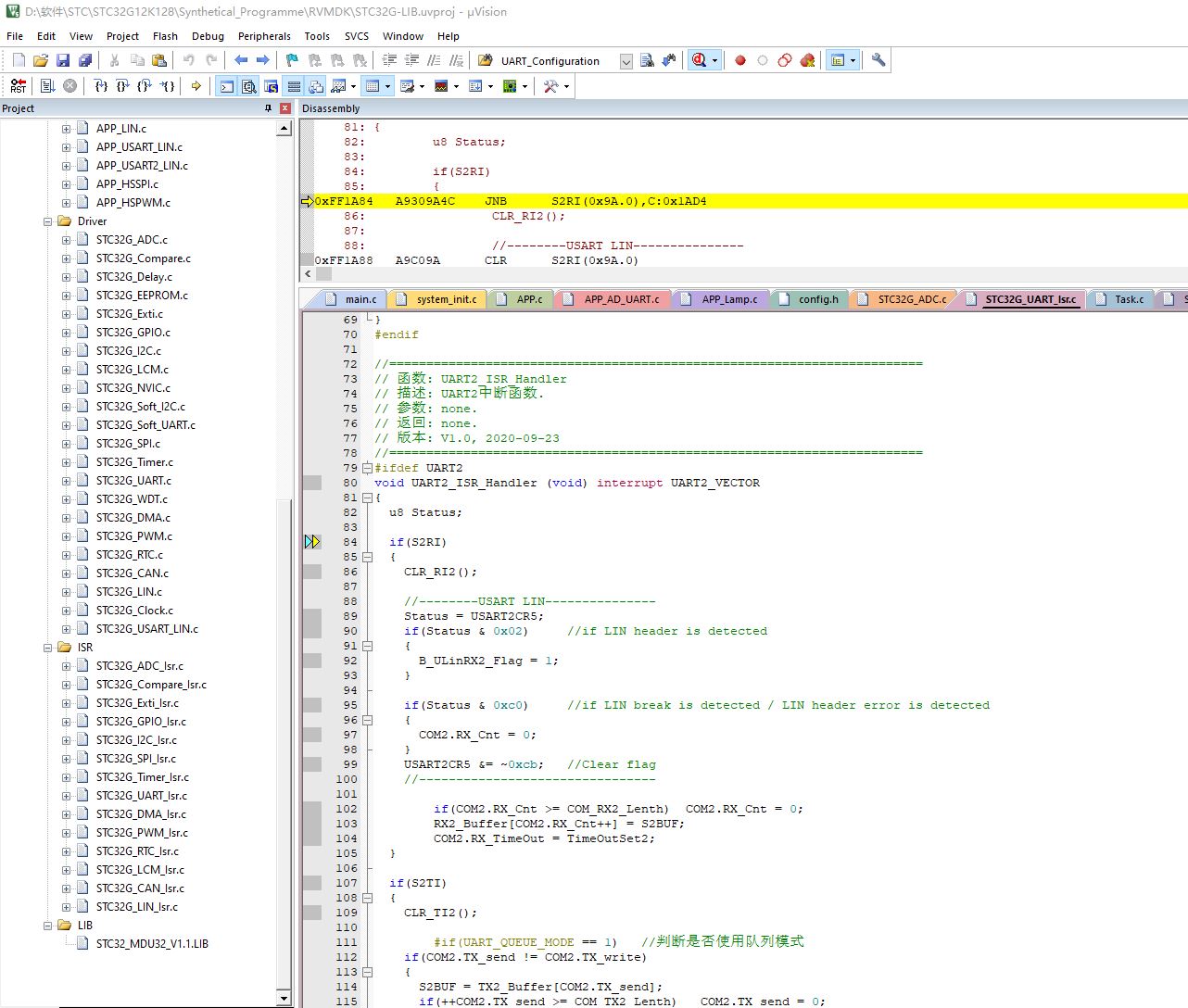This screenshot has width=1188, height=1008.
Task: Select APP_HSPWM.c in Project tree
Action: pos(133,203)
